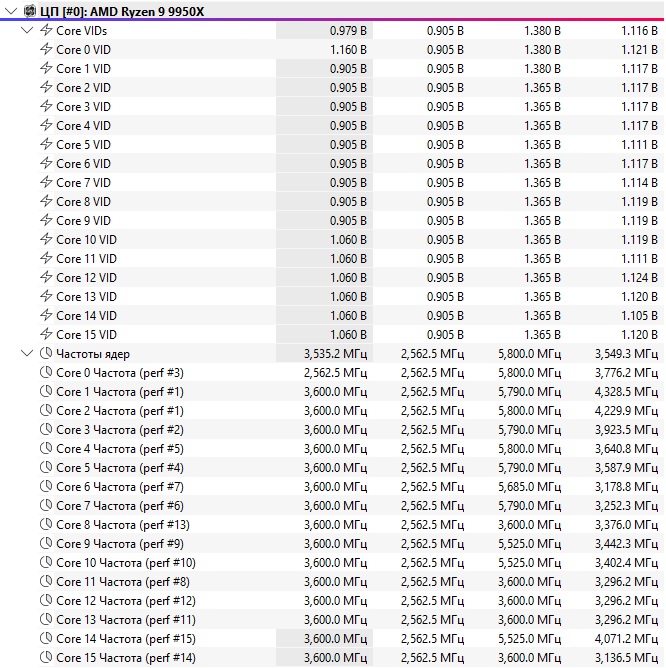
Task: Click clock icon beside Core 0 Частота
Action: pyautogui.click(x=46, y=372)
